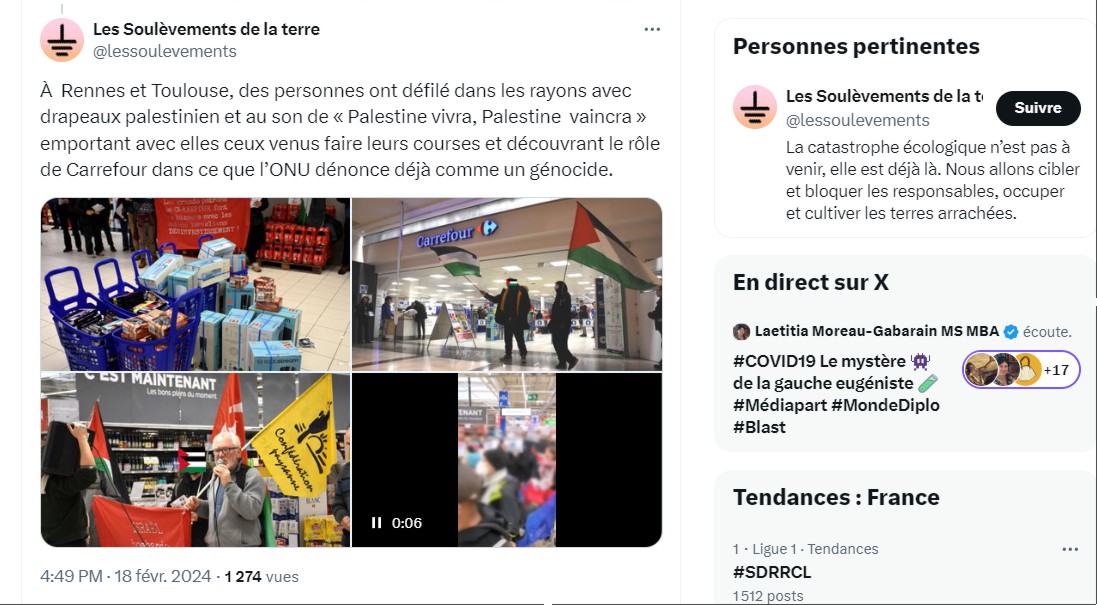
Task: Click the blue verified badge beside Laetitia's name
Action: [1011, 332]
